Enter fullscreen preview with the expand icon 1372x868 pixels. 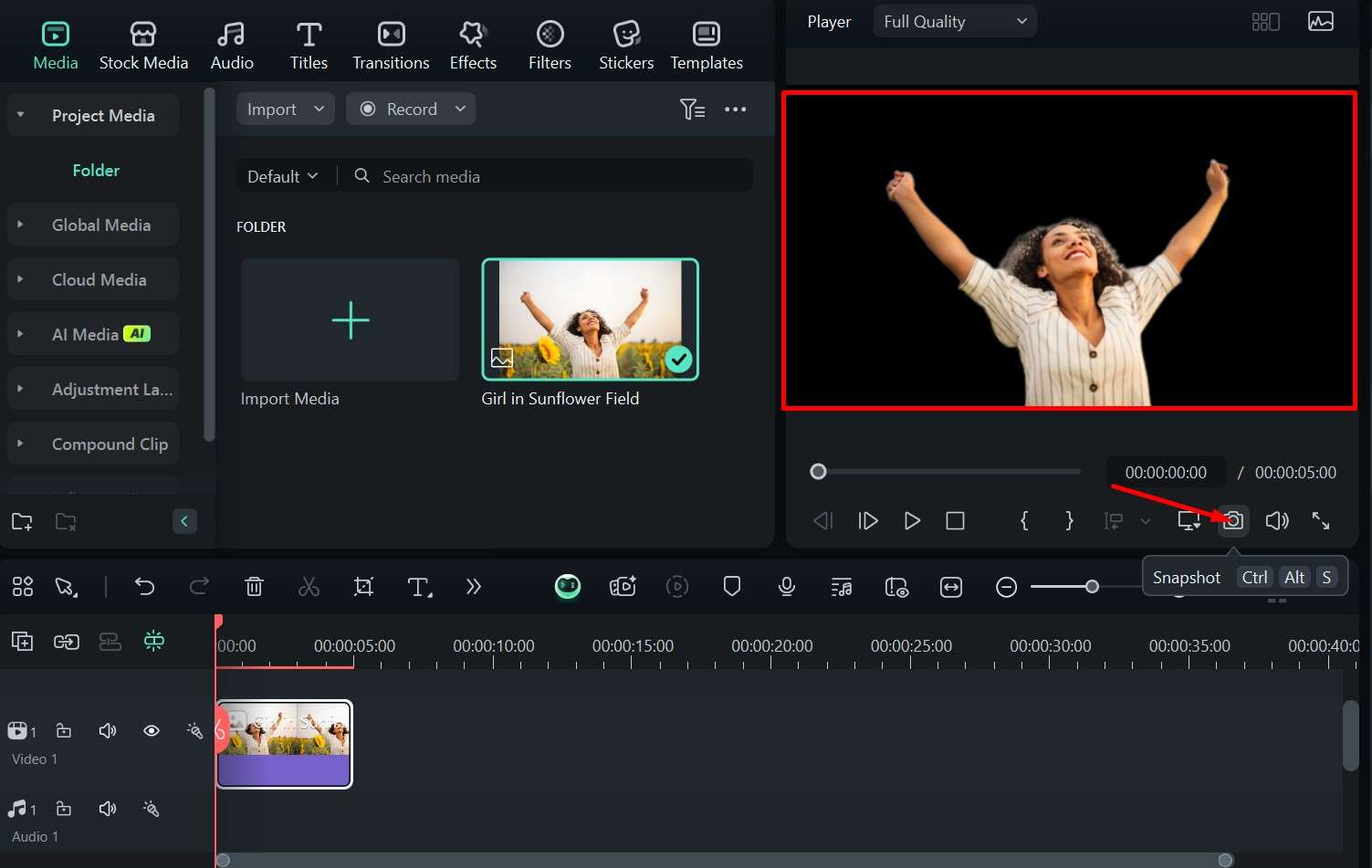[x=1321, y=520]
